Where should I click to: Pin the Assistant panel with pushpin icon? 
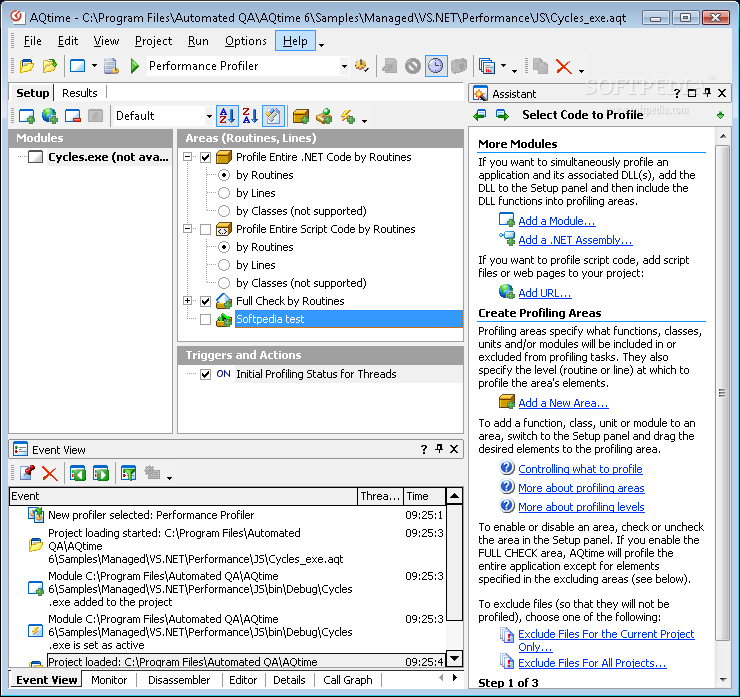click(x=706, y=93)
